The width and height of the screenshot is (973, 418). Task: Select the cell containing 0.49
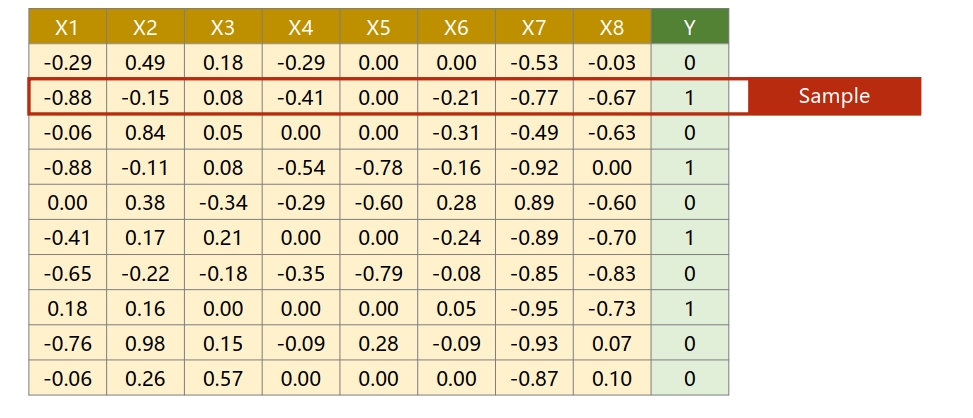[x=145, y=63]
